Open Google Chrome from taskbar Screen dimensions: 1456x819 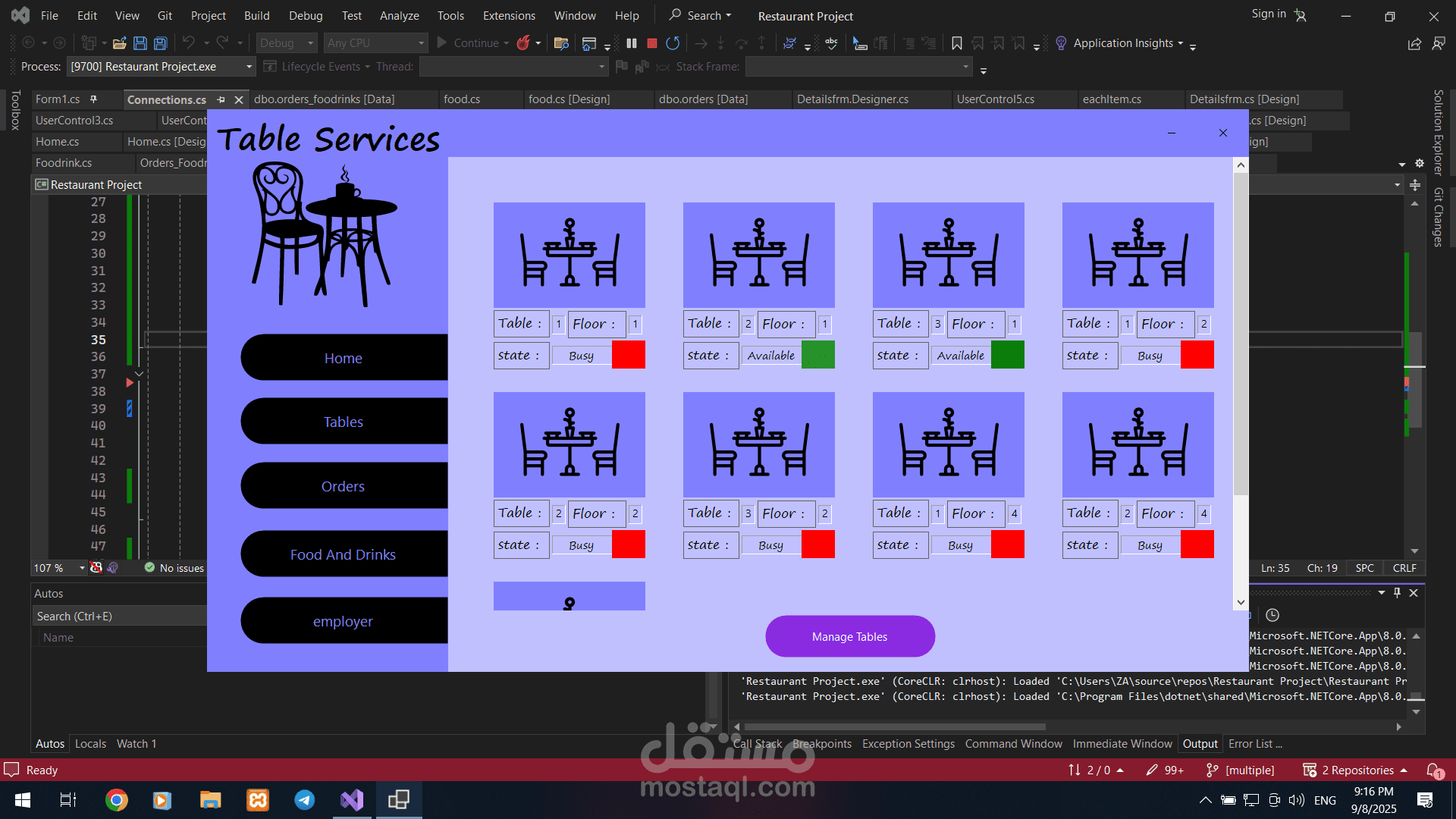(x=117, y=800)
